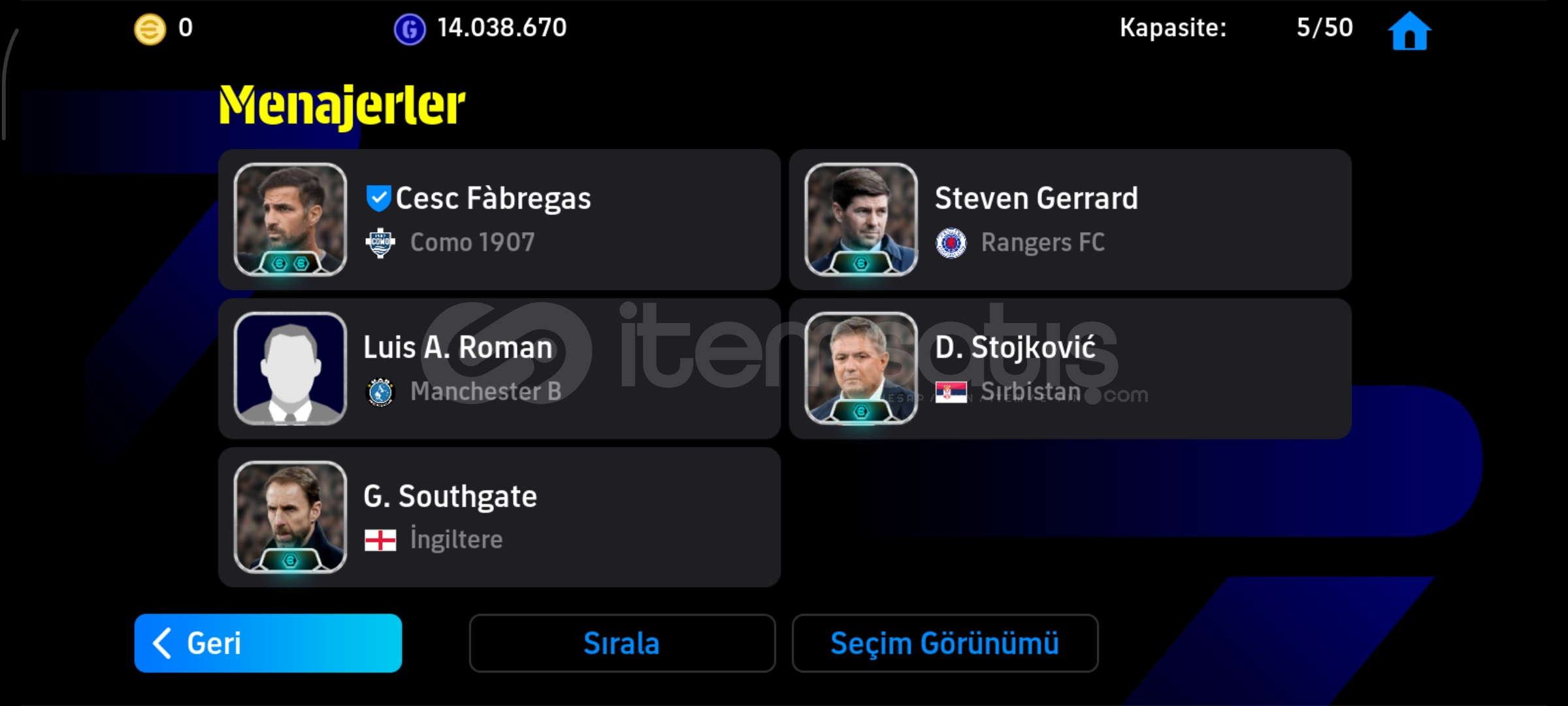Open Steven Gerrard portrait thumbnail
This screenshot has height=706, width=1568.
pyautogui.click(x=861, y=220)
